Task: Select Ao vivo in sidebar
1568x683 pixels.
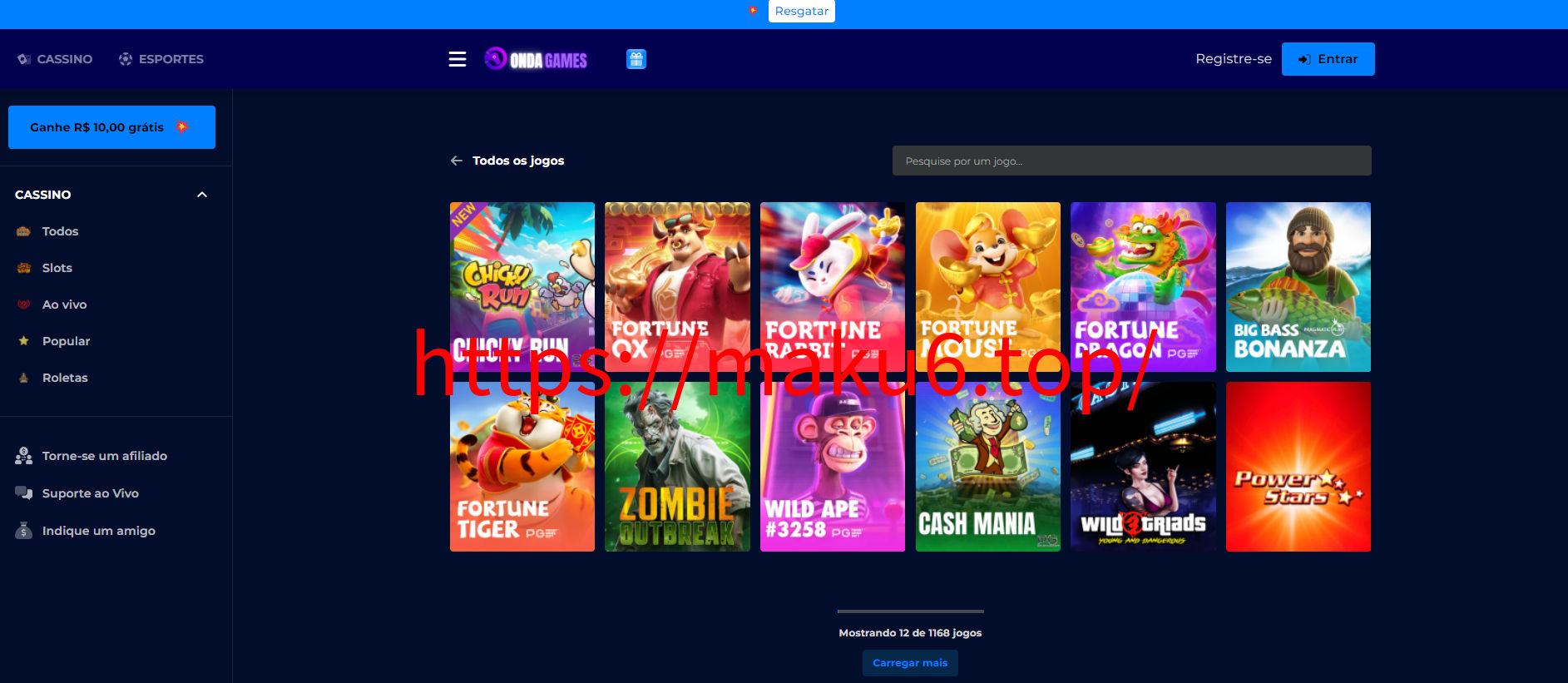Action: click(64, 304)
